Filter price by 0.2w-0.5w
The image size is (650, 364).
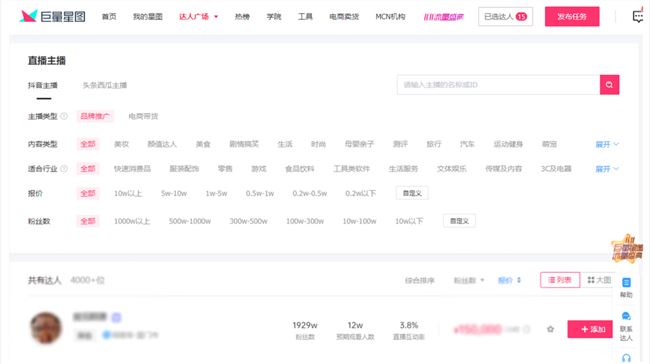[310, 194]
